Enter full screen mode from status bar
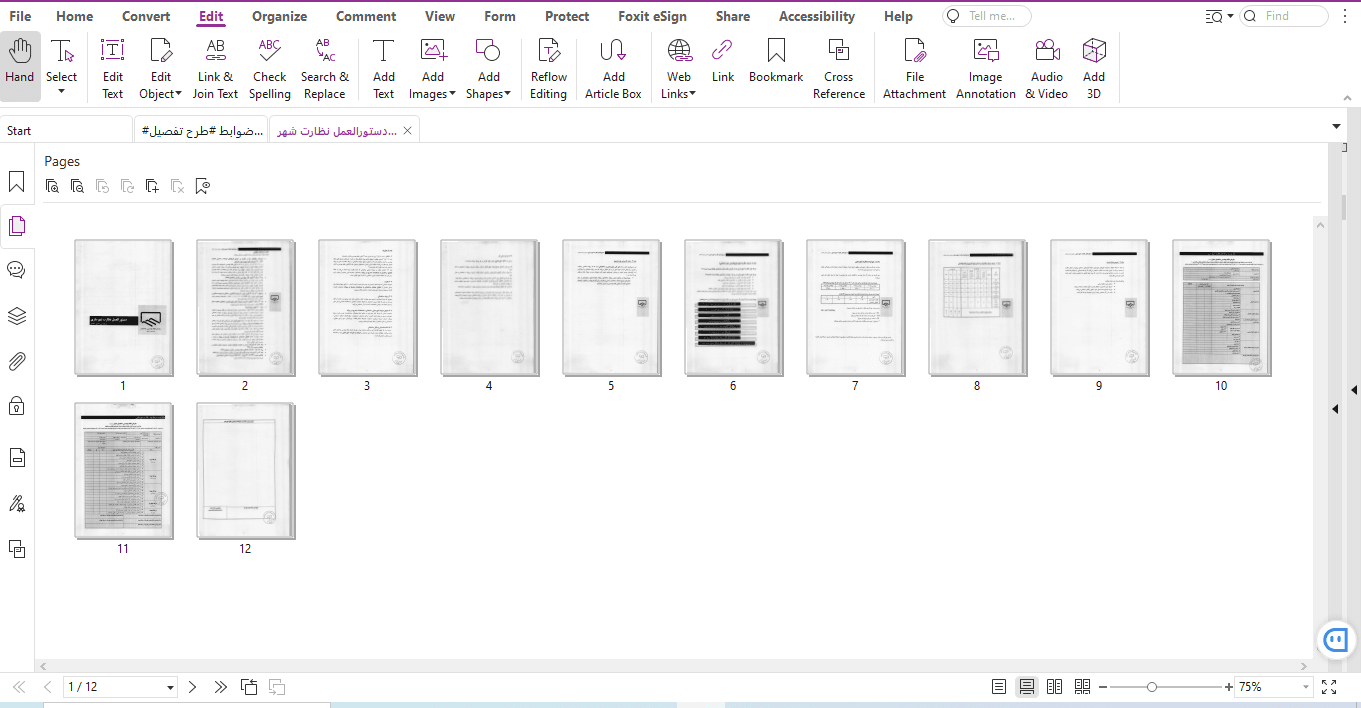Image resolution: width=1361 pixels, height=708 pixels. coord(1329,687)
